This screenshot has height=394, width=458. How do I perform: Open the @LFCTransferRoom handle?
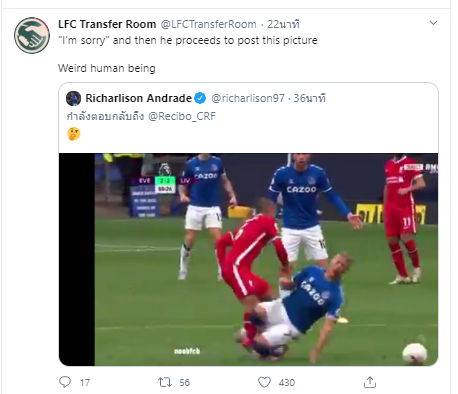pos(209,24)
